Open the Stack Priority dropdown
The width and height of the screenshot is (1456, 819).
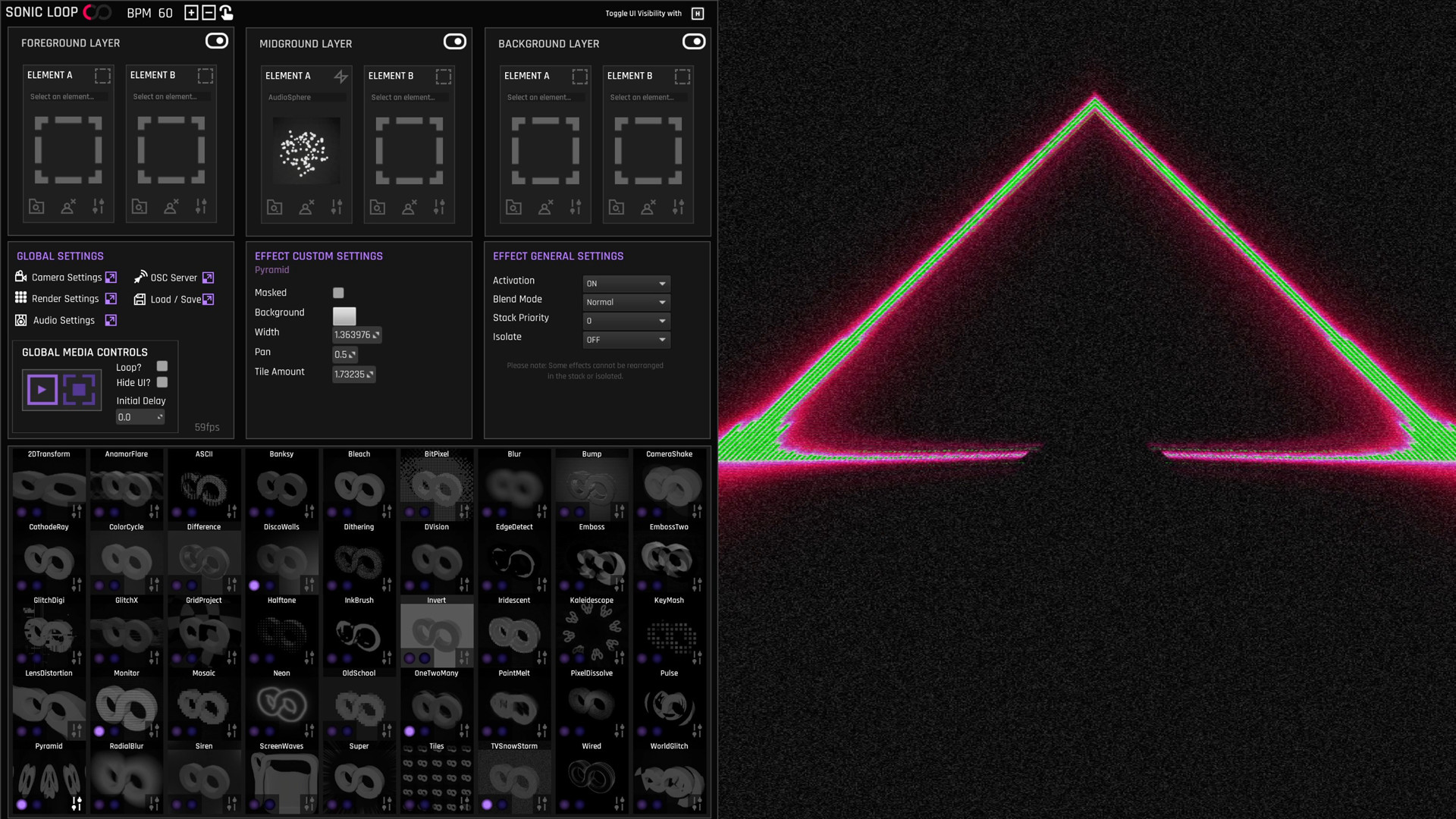[626, 321]
